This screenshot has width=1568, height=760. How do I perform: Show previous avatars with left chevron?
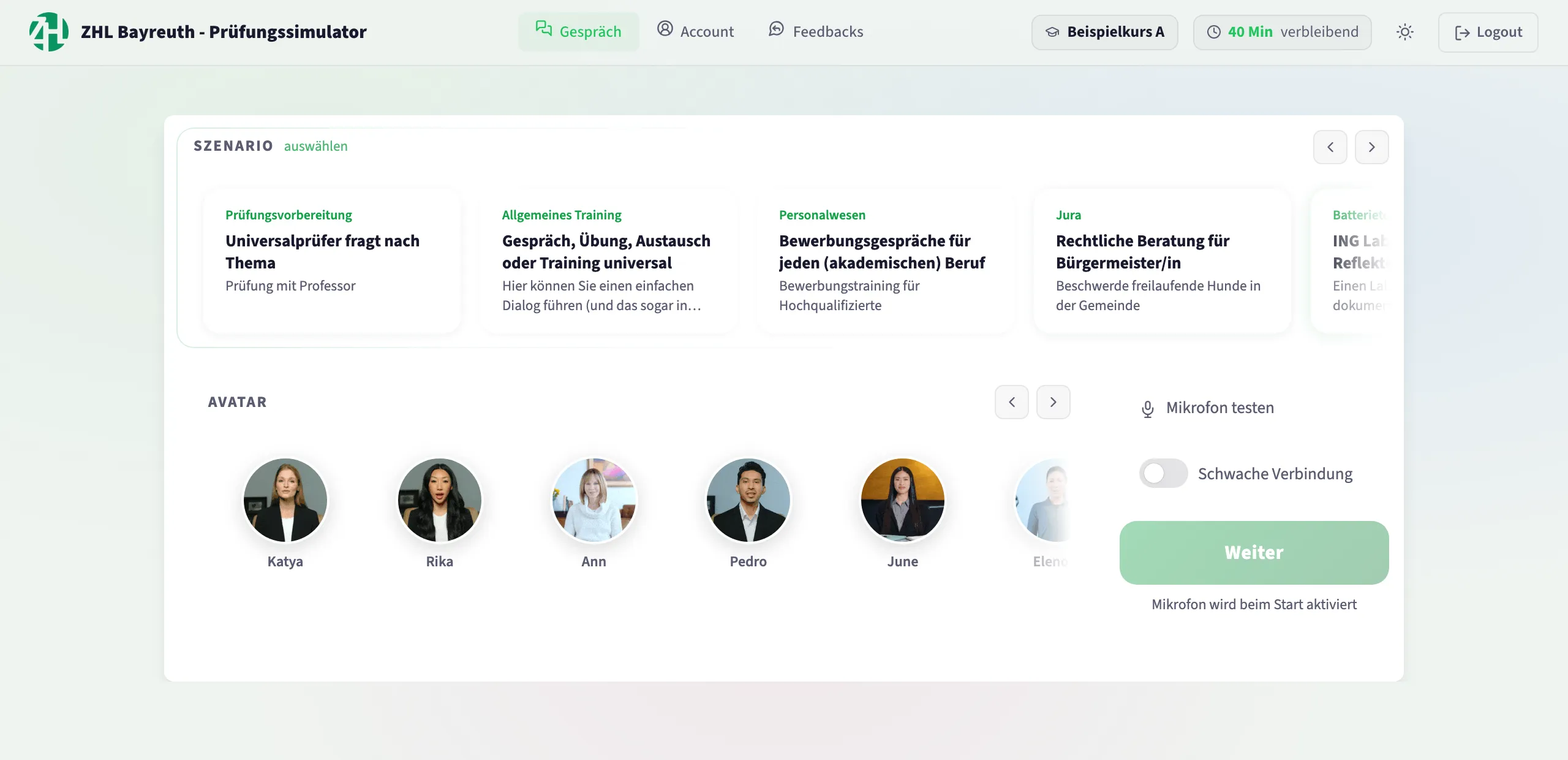(x=1012, y=402)
